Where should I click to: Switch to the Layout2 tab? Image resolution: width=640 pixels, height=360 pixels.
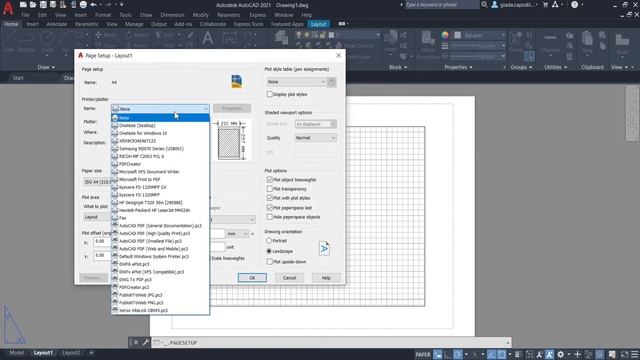tap(71, 353)
